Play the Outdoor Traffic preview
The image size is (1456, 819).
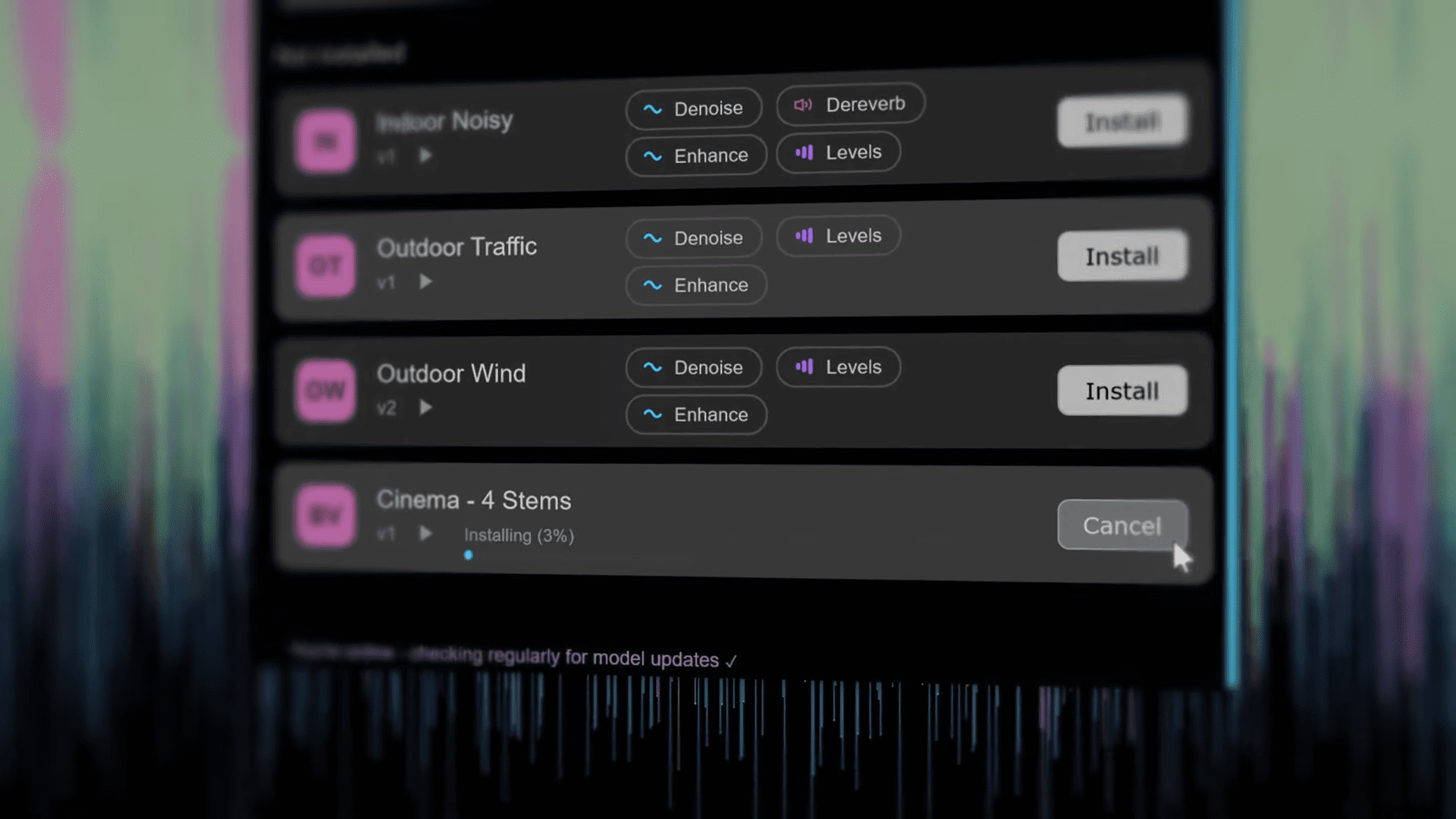click(425, 281)
